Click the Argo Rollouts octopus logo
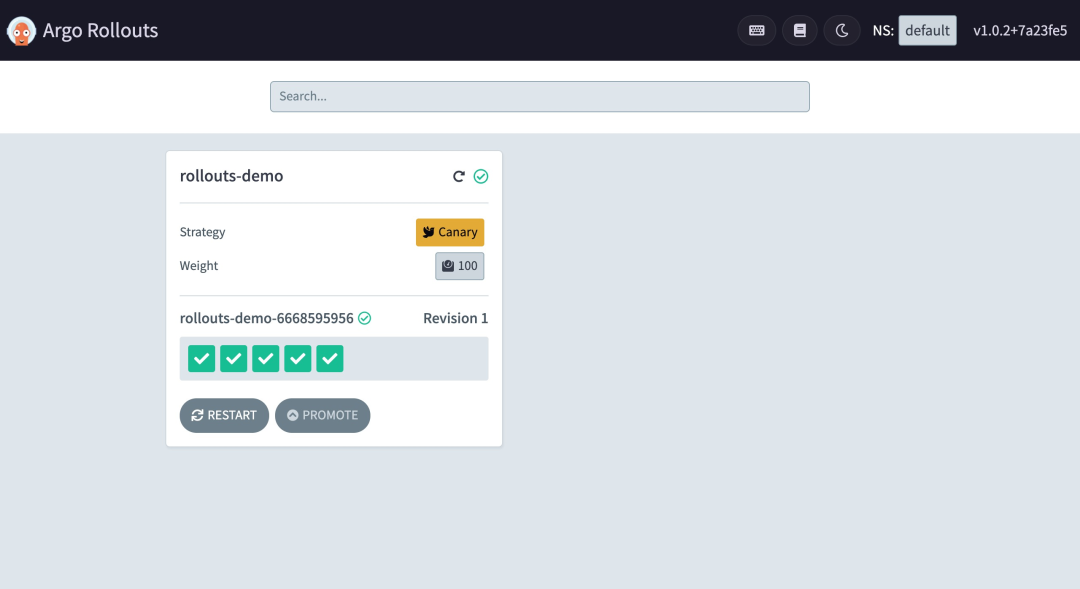1080x589 pixels. [21, 30]
